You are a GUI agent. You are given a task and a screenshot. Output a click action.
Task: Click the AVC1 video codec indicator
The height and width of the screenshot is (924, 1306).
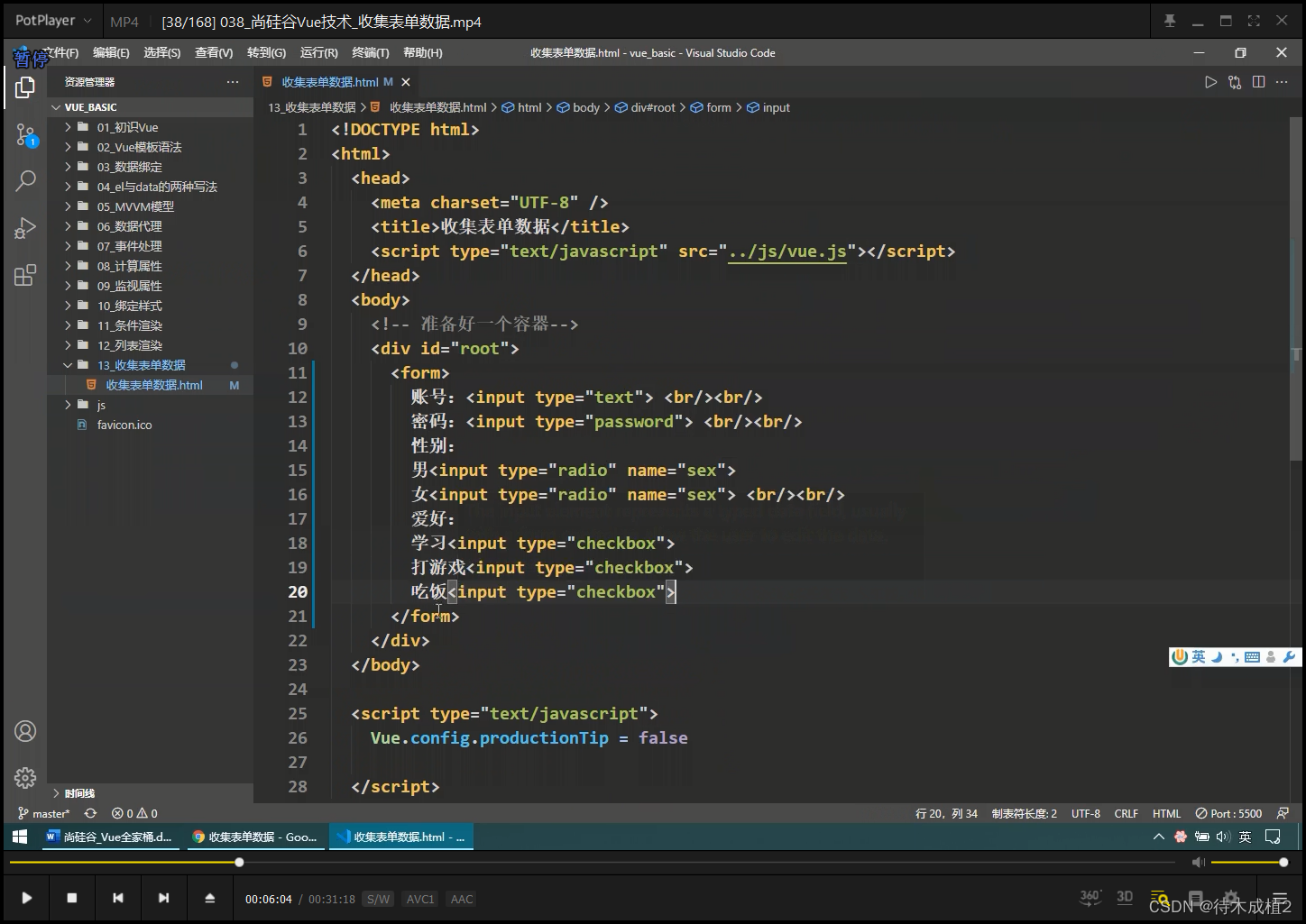click(420, 899)
